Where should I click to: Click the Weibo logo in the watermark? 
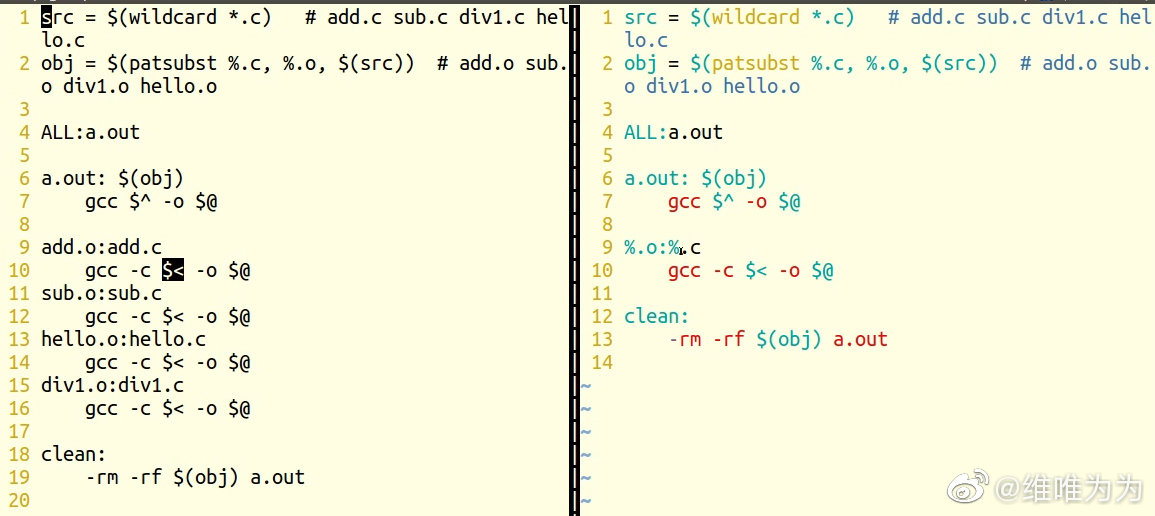968,489
